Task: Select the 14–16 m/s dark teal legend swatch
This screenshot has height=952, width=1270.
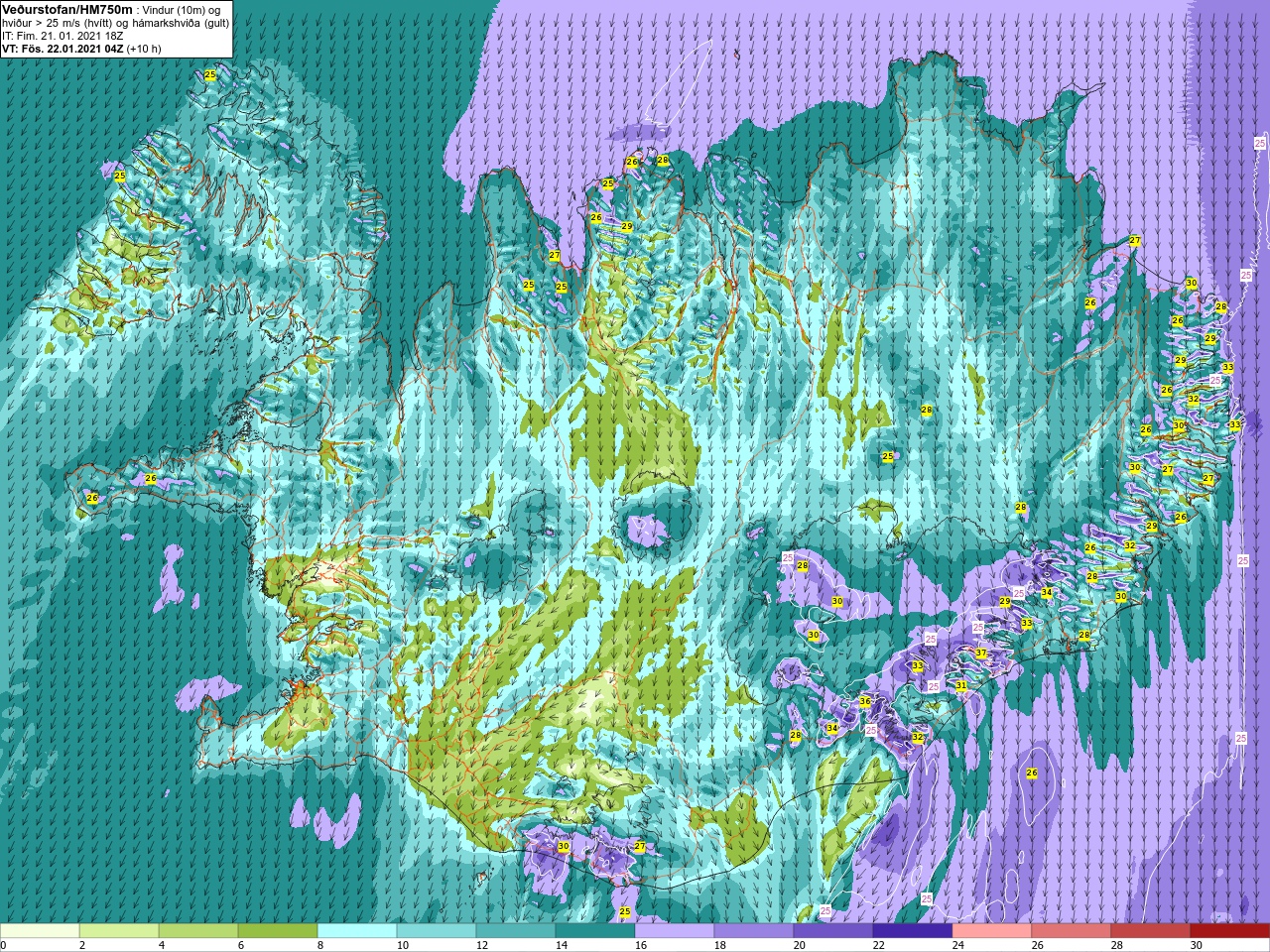Action: tap(595, 931)
